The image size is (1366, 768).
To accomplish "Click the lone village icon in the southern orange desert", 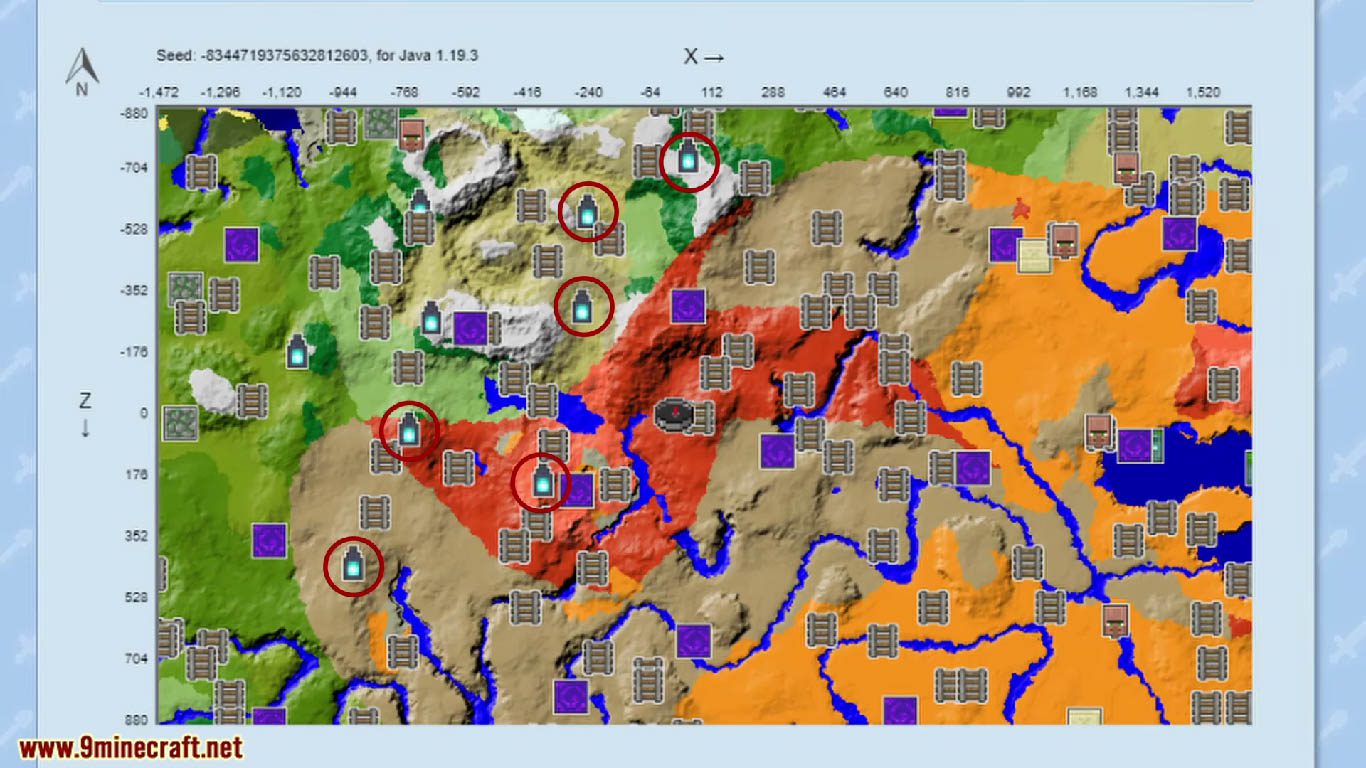I will tap(1116, 620).
